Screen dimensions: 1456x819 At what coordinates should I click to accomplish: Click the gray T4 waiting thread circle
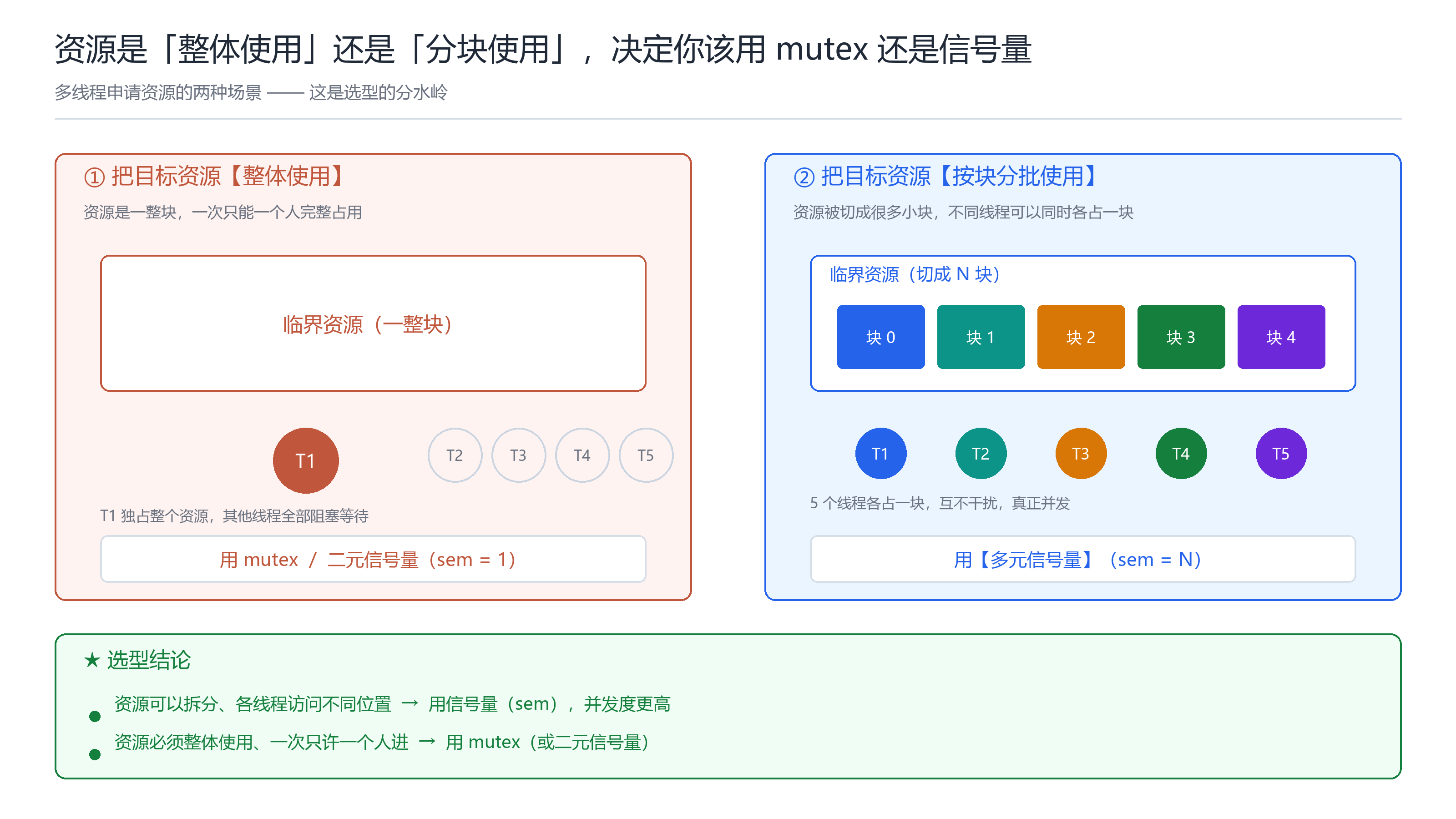(582, 455)
